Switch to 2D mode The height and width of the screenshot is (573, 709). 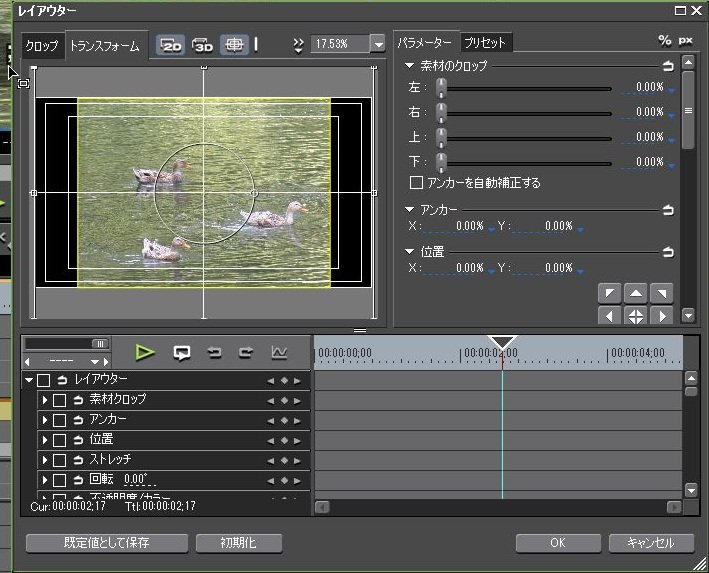click(170, 45)
